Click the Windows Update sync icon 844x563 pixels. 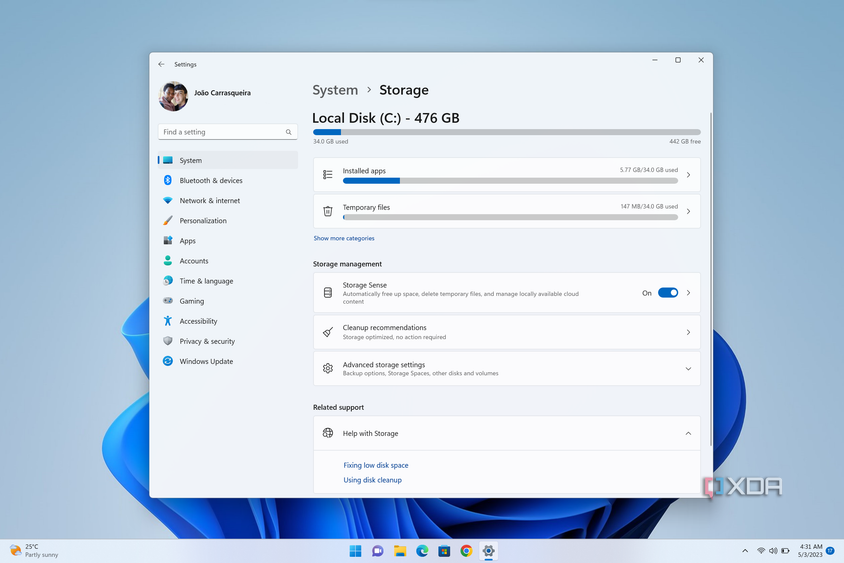(x=168, y=361)
